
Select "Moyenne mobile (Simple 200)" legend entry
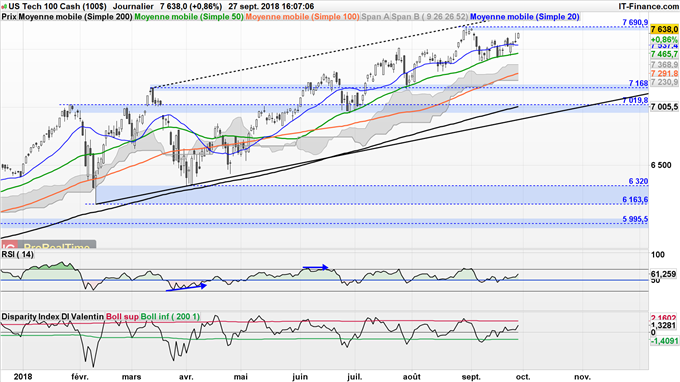point(75,17)
